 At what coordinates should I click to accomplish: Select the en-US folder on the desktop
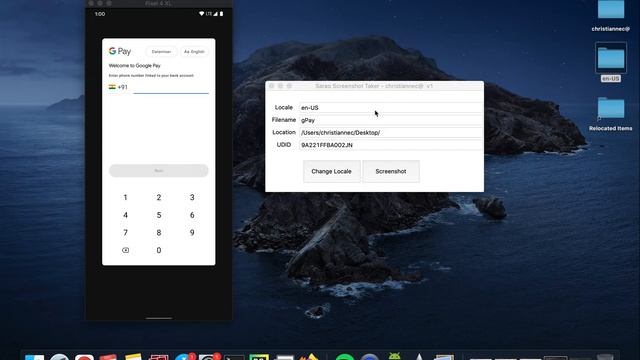(x=611, y=62)
